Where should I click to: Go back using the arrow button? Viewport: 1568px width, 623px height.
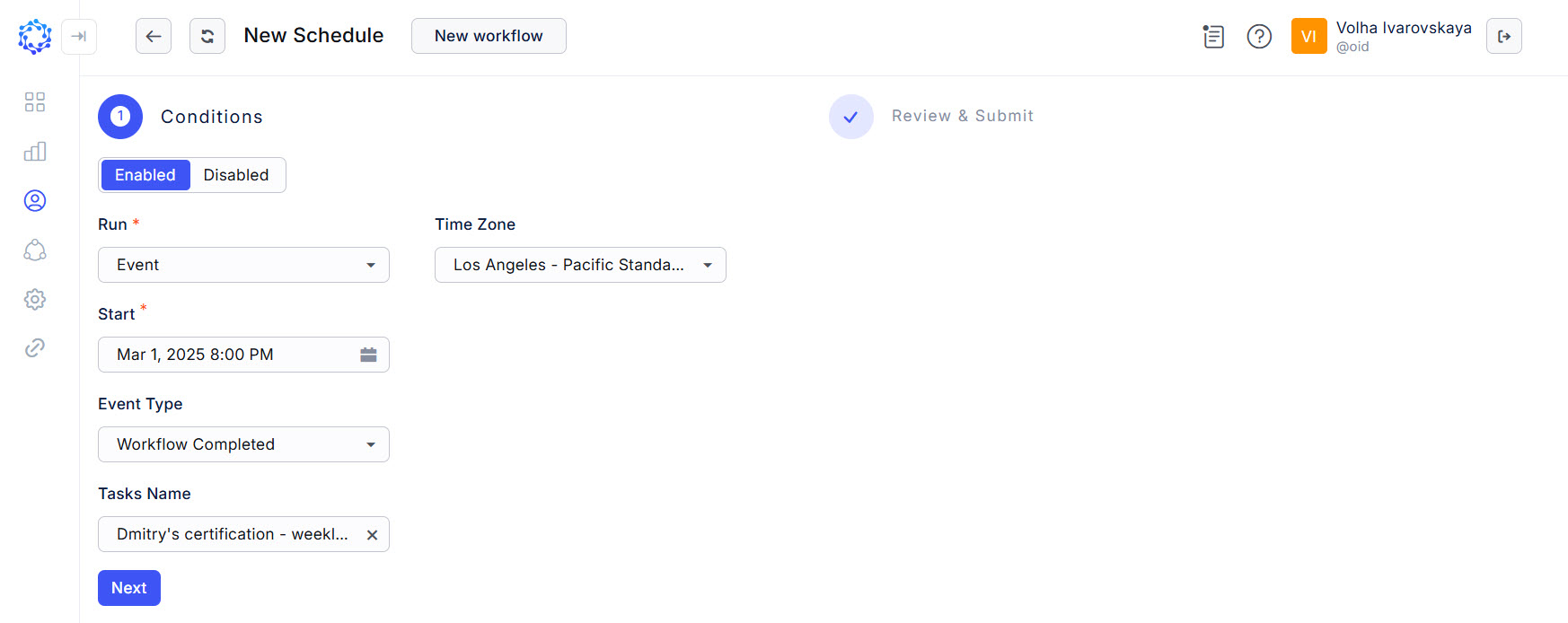coord(154,37)
